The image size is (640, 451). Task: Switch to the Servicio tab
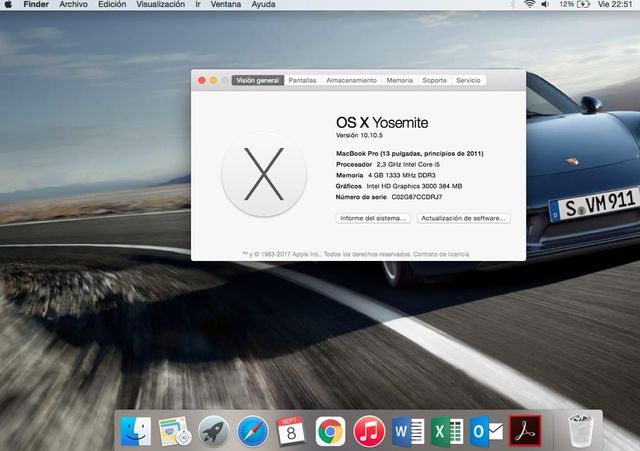[468, 80]
